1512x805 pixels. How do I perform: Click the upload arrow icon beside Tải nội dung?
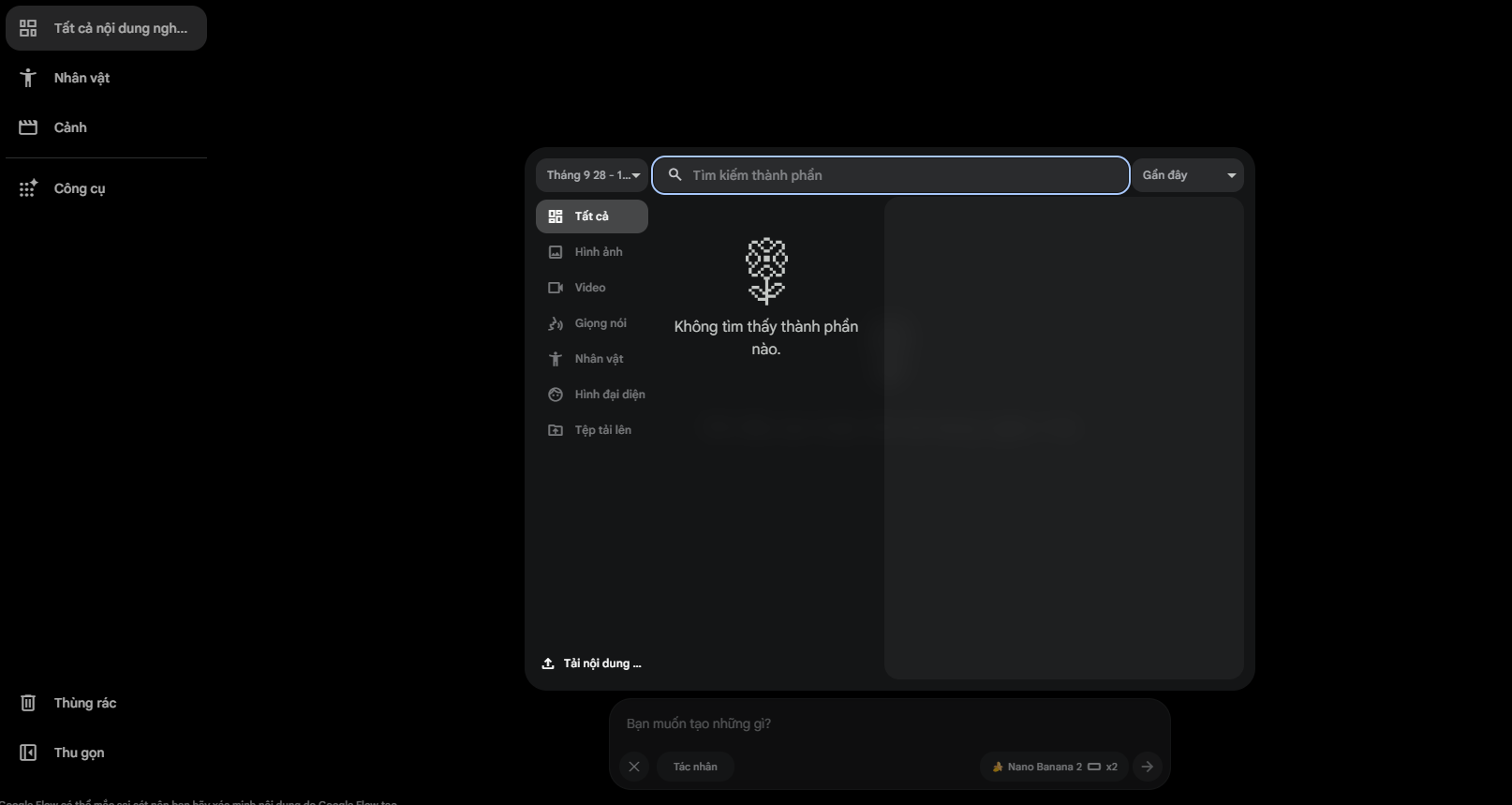tap(548, 663)
